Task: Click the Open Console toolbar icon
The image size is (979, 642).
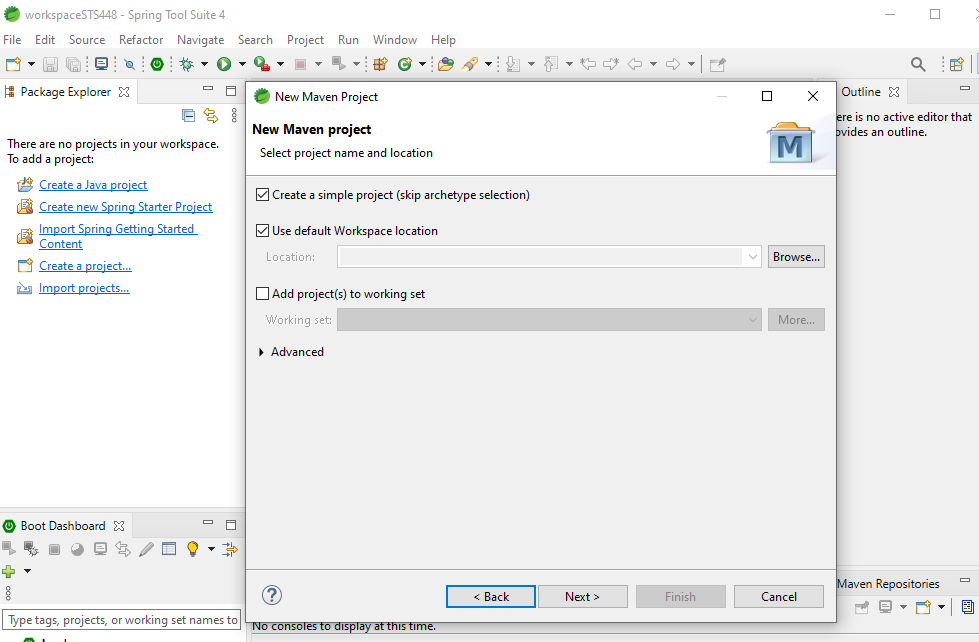Action: (101, 63)
